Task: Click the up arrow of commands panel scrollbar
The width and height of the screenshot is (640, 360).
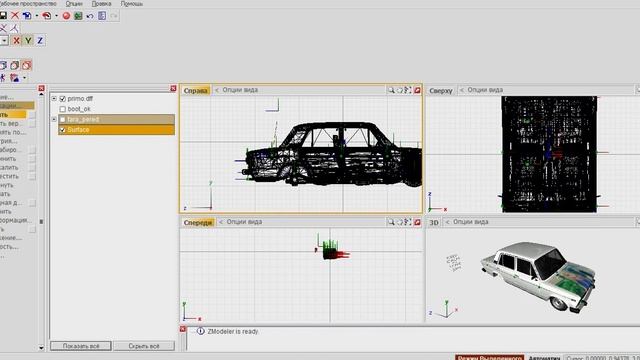Action: (41, 94)
